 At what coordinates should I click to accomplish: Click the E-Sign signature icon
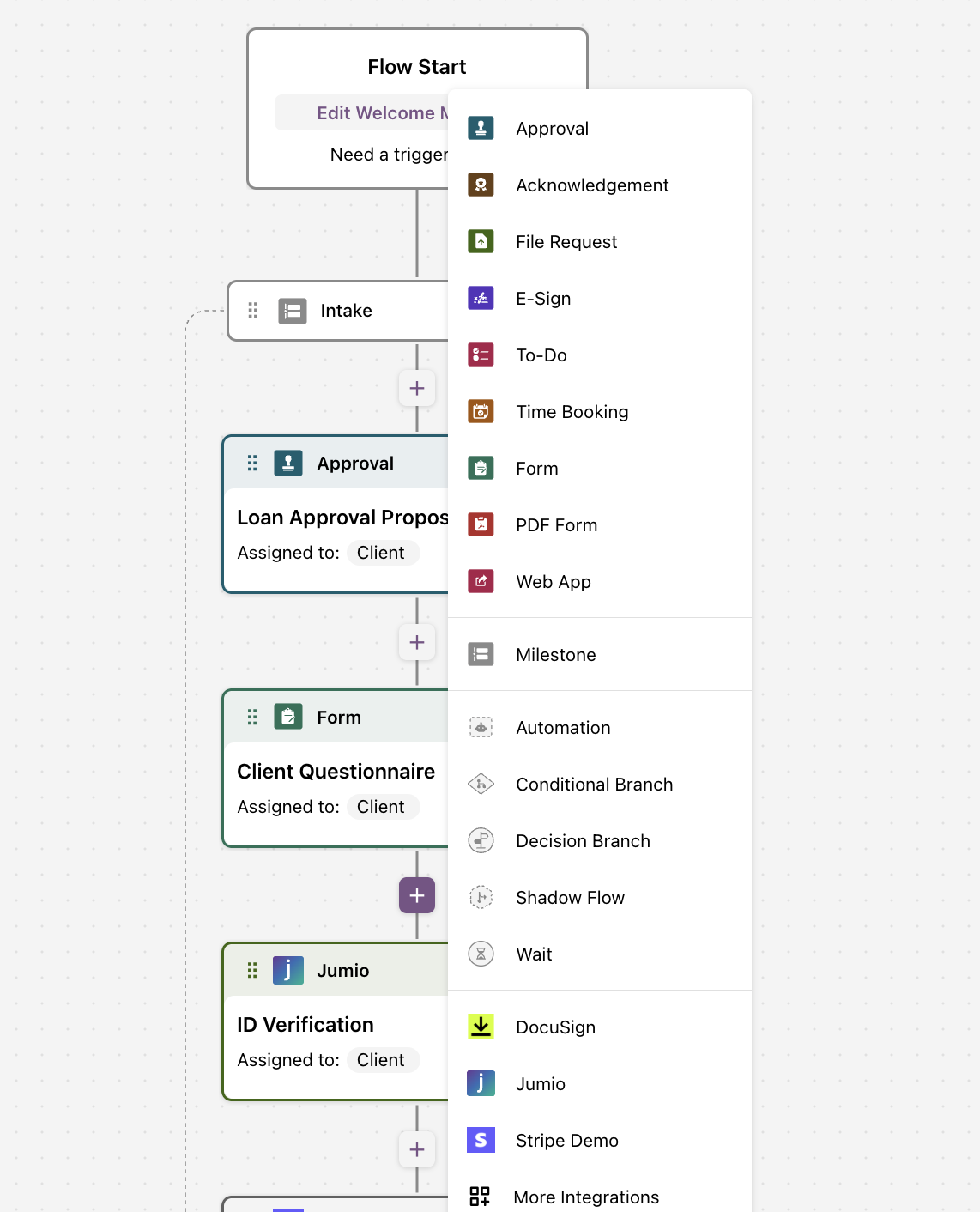(481, 298)
